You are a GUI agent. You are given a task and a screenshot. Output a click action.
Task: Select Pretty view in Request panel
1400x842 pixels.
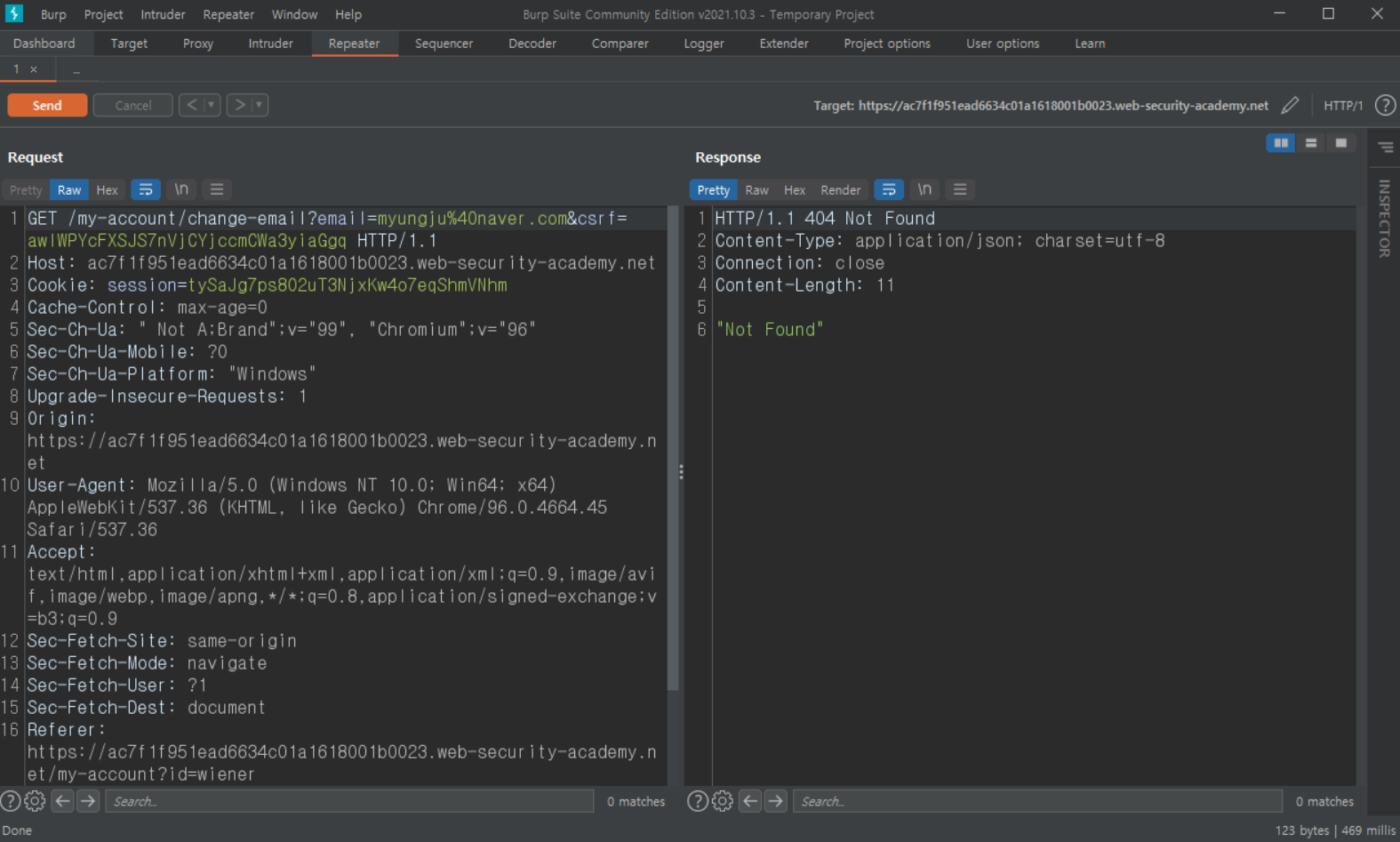[26, 189]
